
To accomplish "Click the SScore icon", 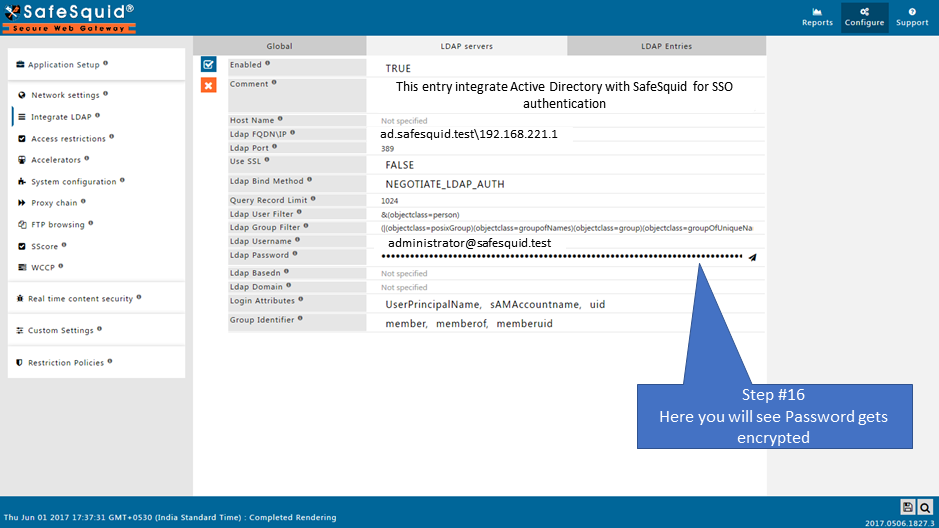I will tap(22, 246).
